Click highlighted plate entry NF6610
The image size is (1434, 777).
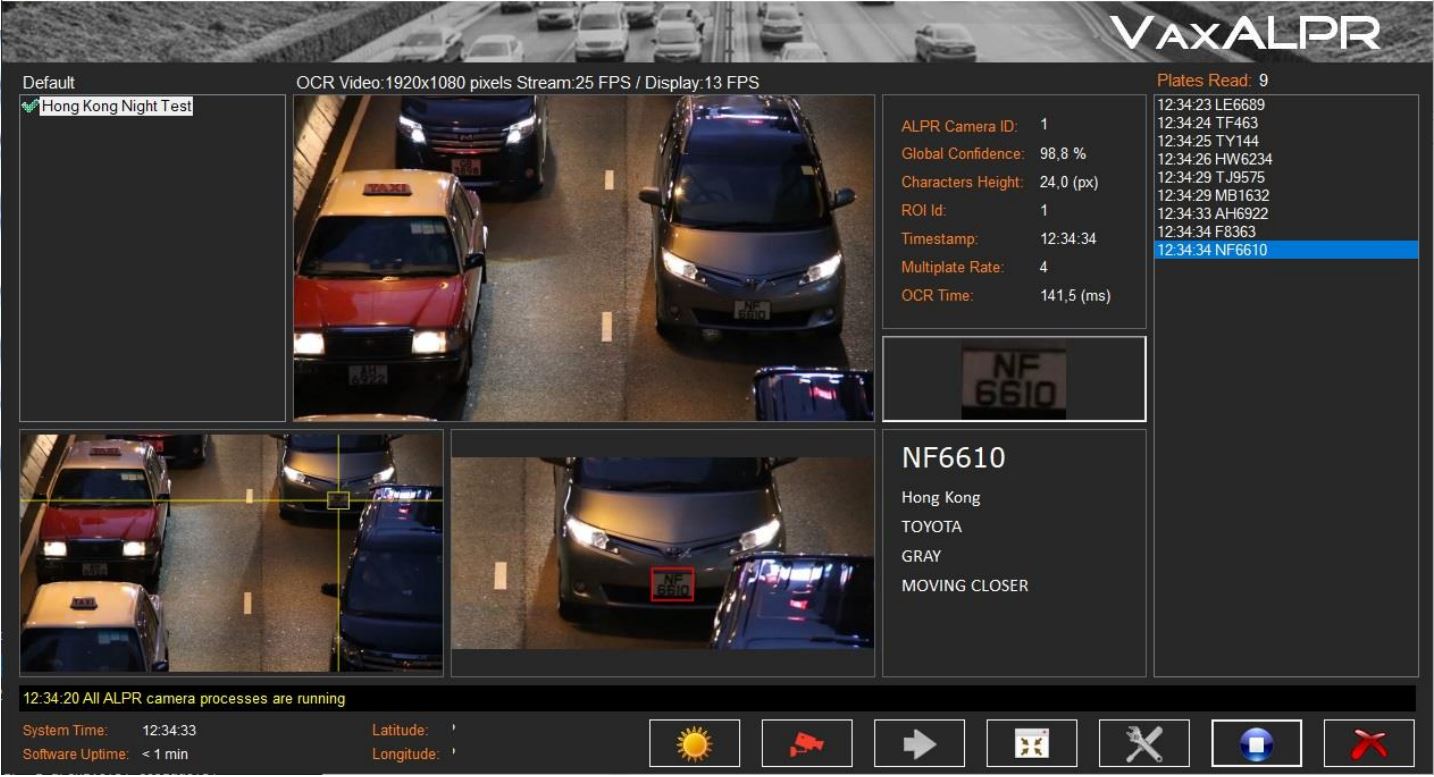(1211, 250)
